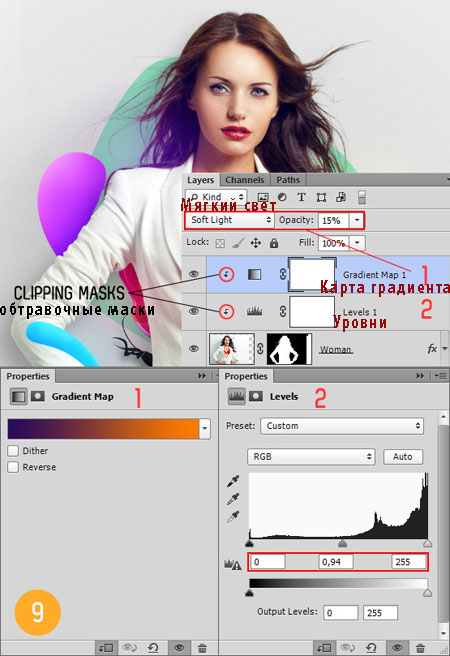The height and width of the screenshot is (656, 450).
Task: Hide the Levels 1 layer
Action: [x=194, y=311]
